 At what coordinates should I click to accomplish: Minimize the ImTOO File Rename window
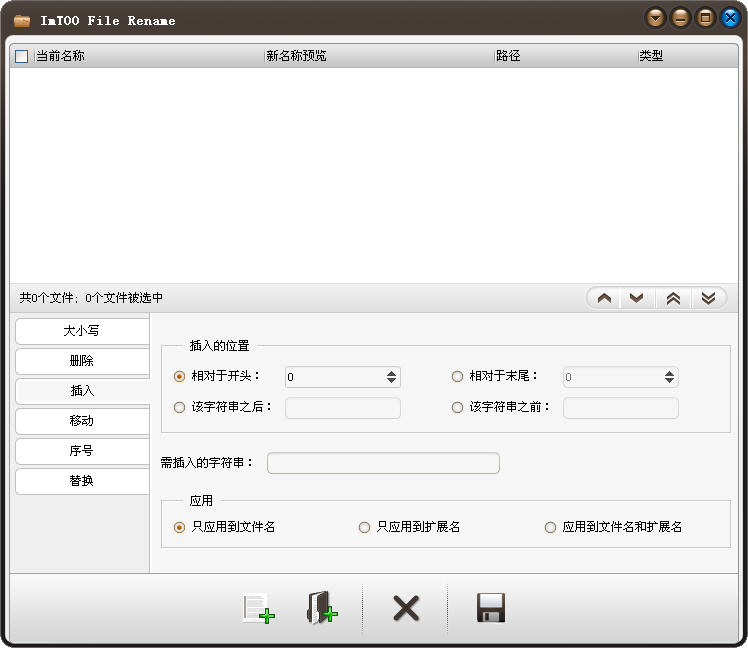[x=680, y=19]
